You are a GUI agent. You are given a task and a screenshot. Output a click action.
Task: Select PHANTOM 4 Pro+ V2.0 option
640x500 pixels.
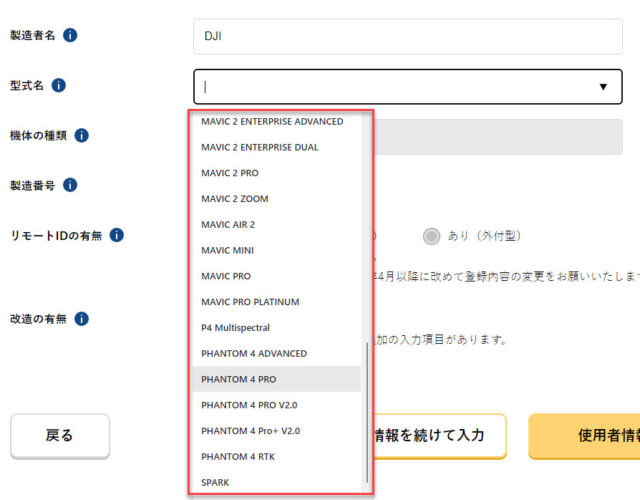click(x=276, y=431)
